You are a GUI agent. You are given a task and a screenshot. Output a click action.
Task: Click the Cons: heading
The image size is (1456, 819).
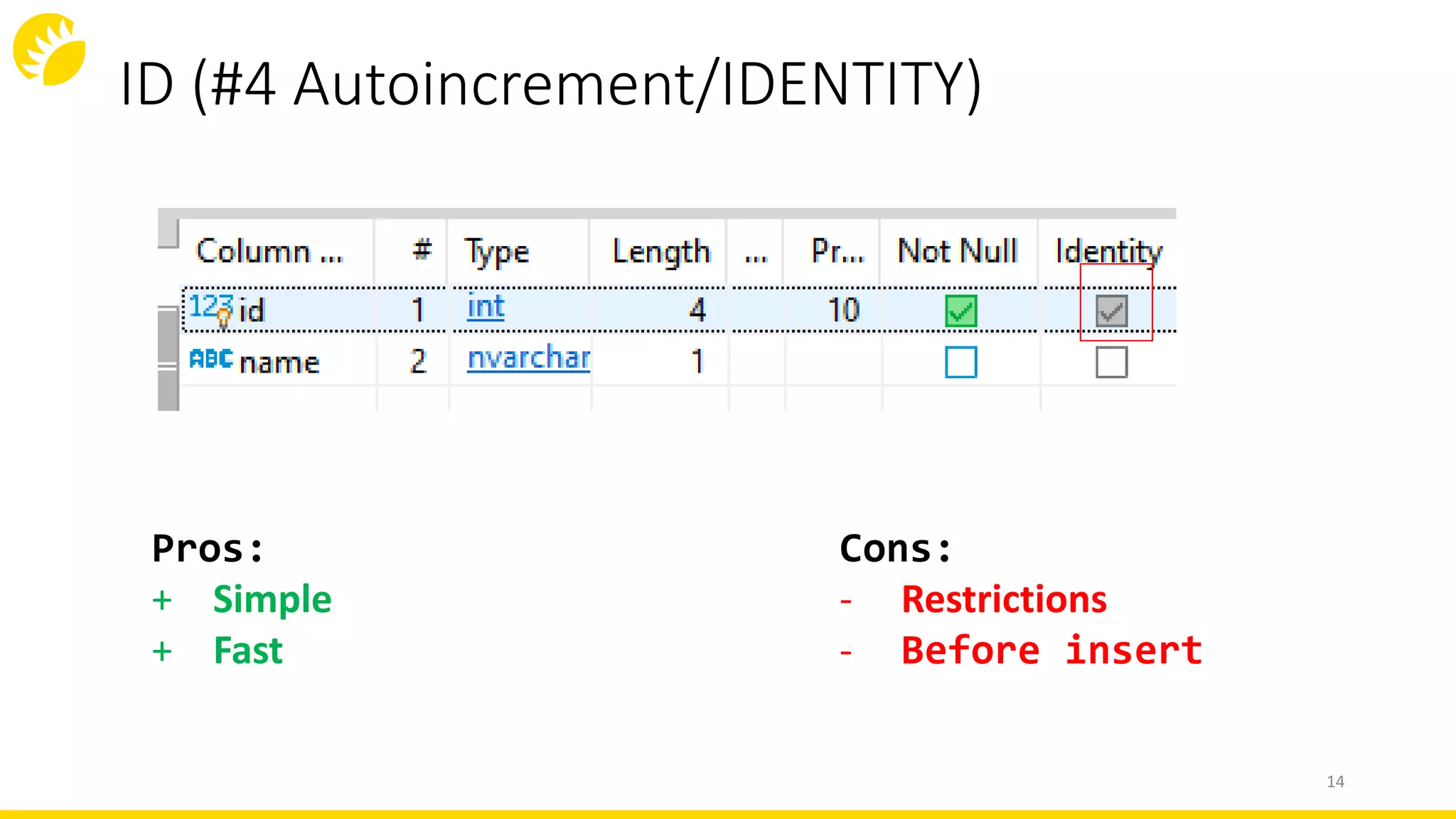pyautogui.click(x=895, y=548)
